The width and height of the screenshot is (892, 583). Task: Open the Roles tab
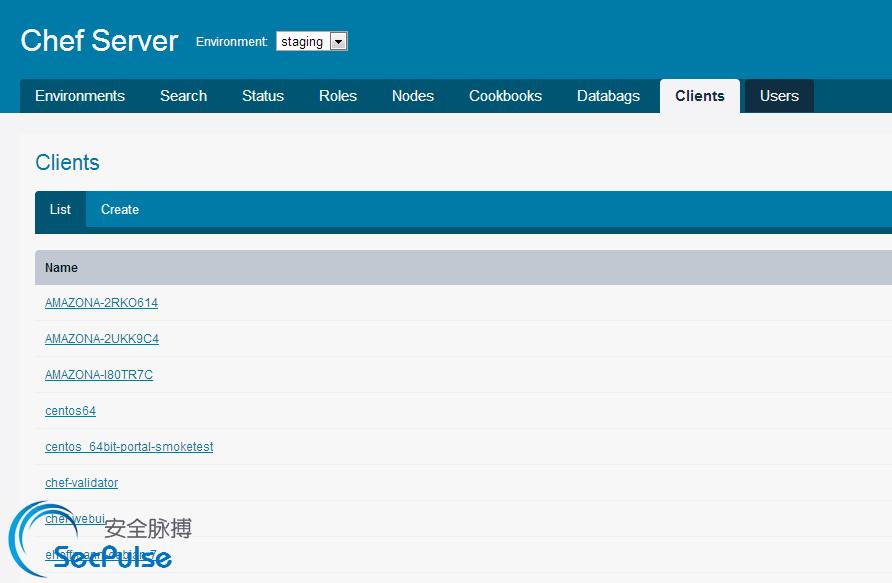[x=338, y=96]
